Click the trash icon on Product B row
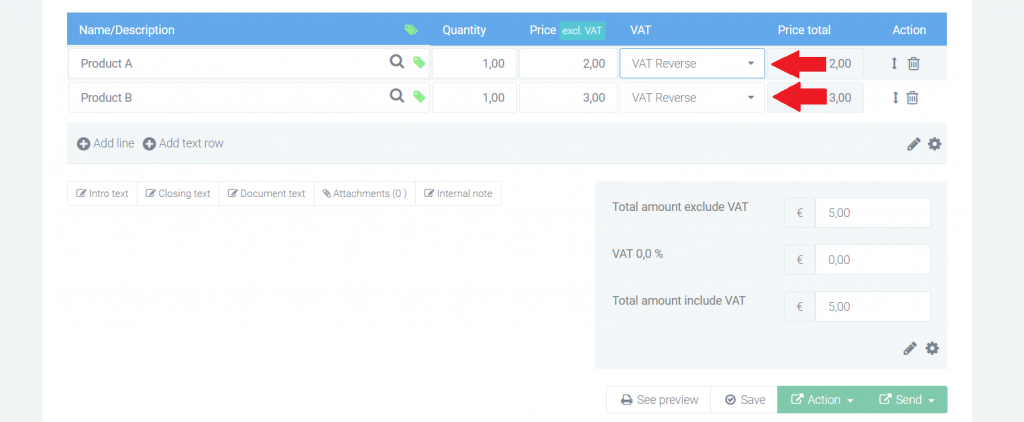The width and height of the screenshot is (1024, 422). (912, 97)
